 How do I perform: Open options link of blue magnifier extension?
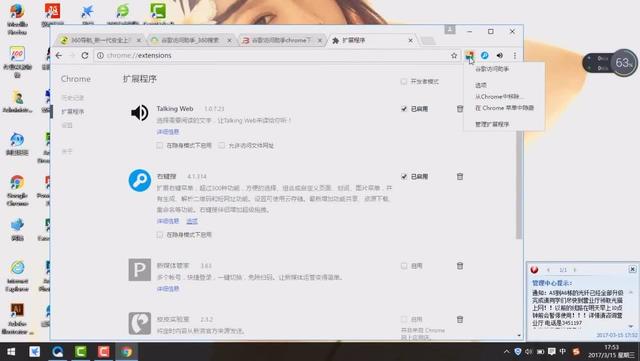tap(192, 221)
